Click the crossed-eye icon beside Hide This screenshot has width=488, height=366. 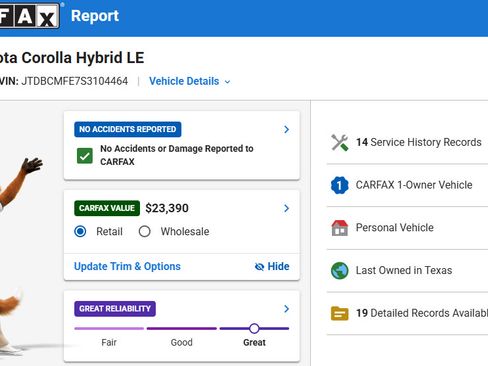point(259,267)
